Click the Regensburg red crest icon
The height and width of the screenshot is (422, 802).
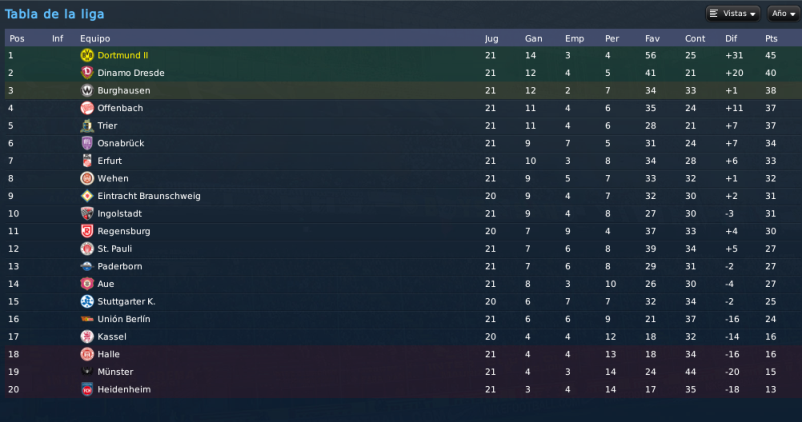(x=87, y=231)
